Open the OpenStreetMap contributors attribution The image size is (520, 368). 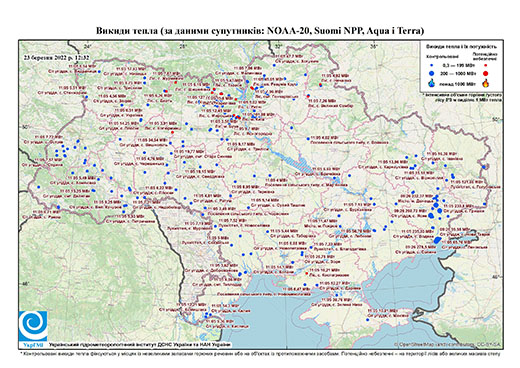point(447,344)
